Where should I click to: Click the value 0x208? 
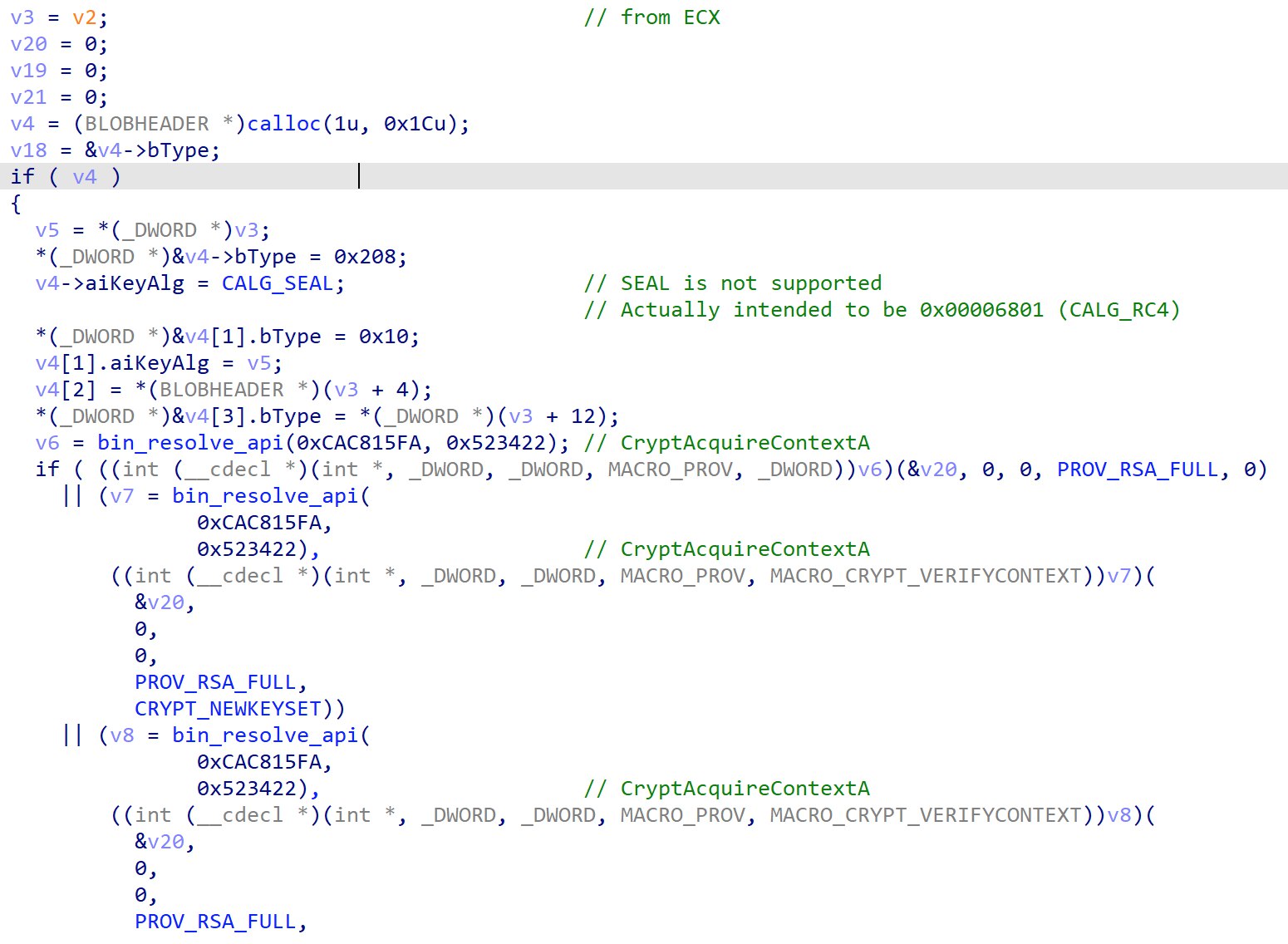click(x=364, y=257)
